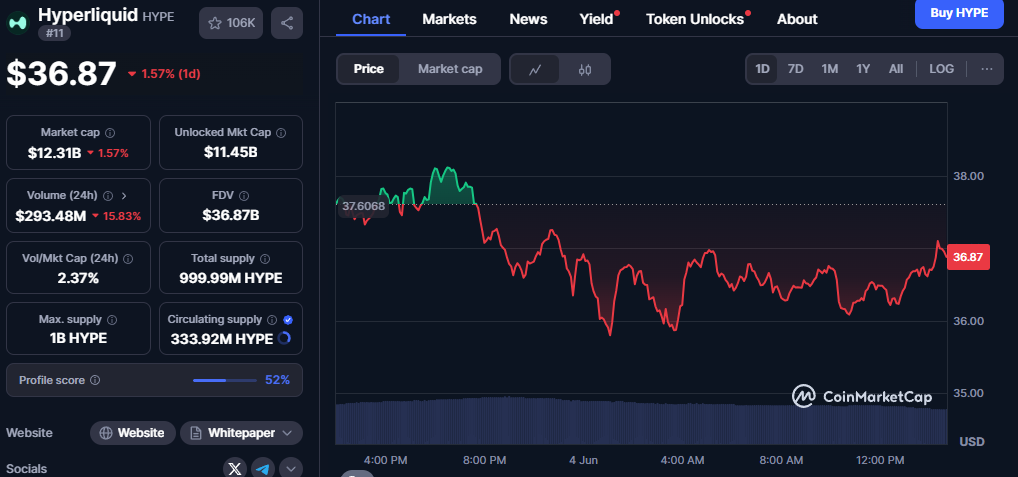
Task: Select the 1Y time range
Action: pos(863,69)
